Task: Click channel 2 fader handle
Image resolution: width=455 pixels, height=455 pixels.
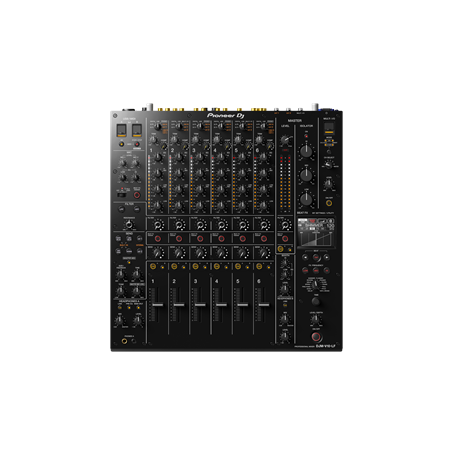Action: pos(179,305)
